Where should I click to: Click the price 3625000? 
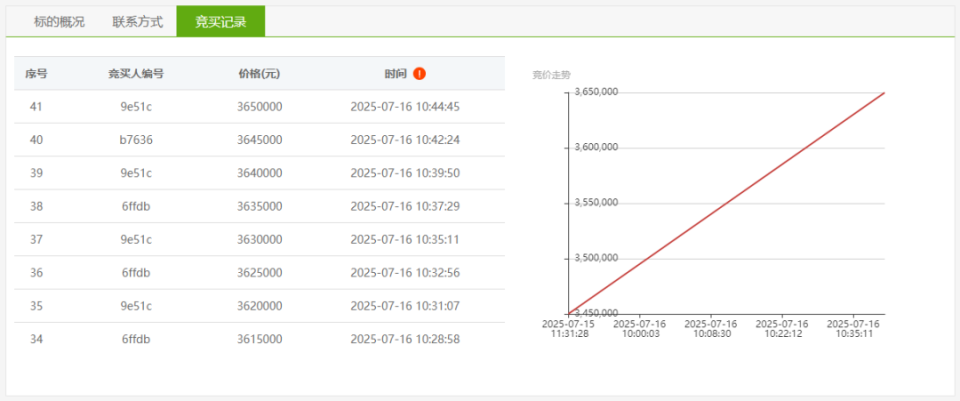coord(260,272)
